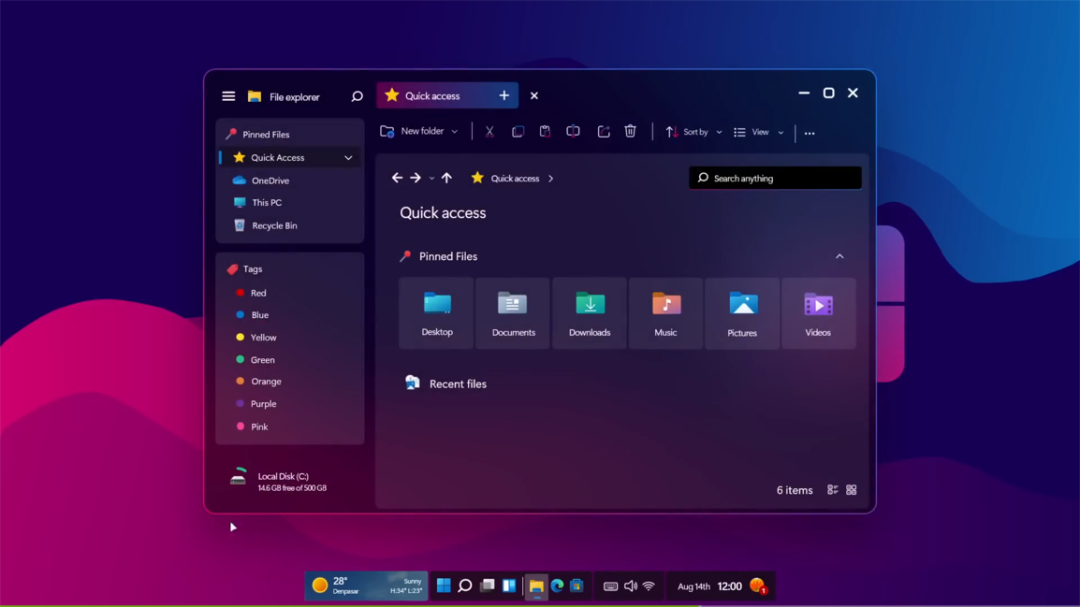Create a New folder
Image resolution: width=1080 pixels, height=607 pixels.
pyautogui.click(x=412, y=132)
